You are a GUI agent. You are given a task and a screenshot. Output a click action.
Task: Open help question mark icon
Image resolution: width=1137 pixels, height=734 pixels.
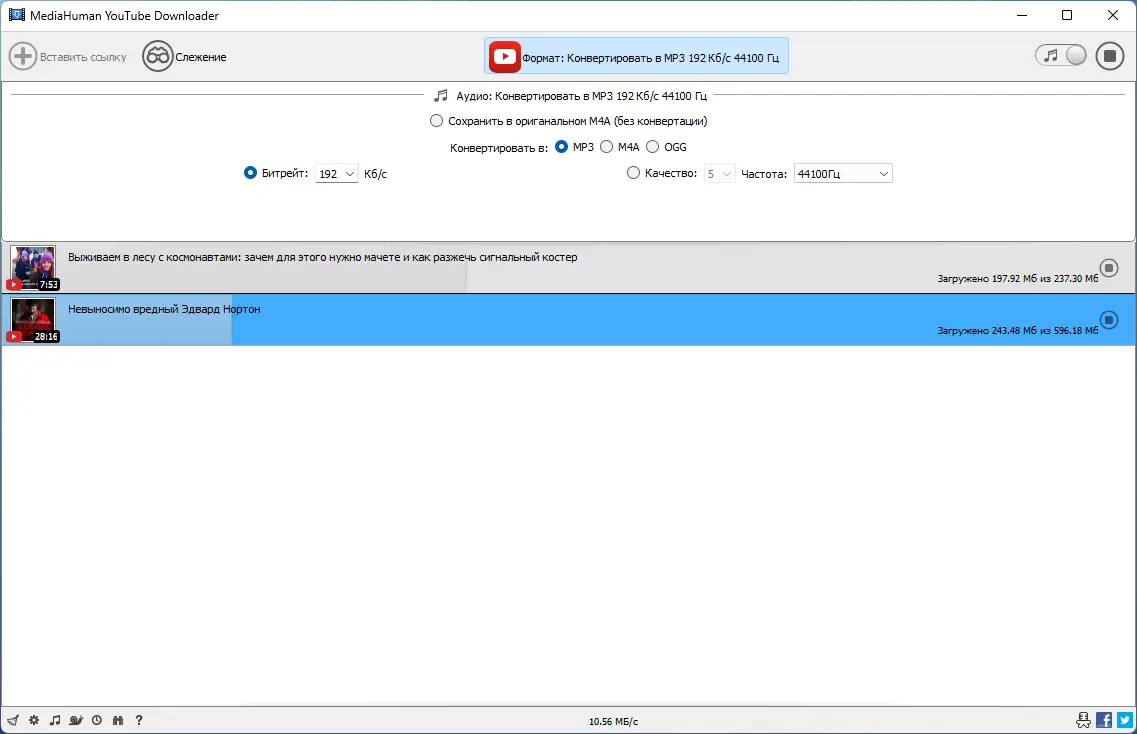pyautogui.click(x=138, y=720)
